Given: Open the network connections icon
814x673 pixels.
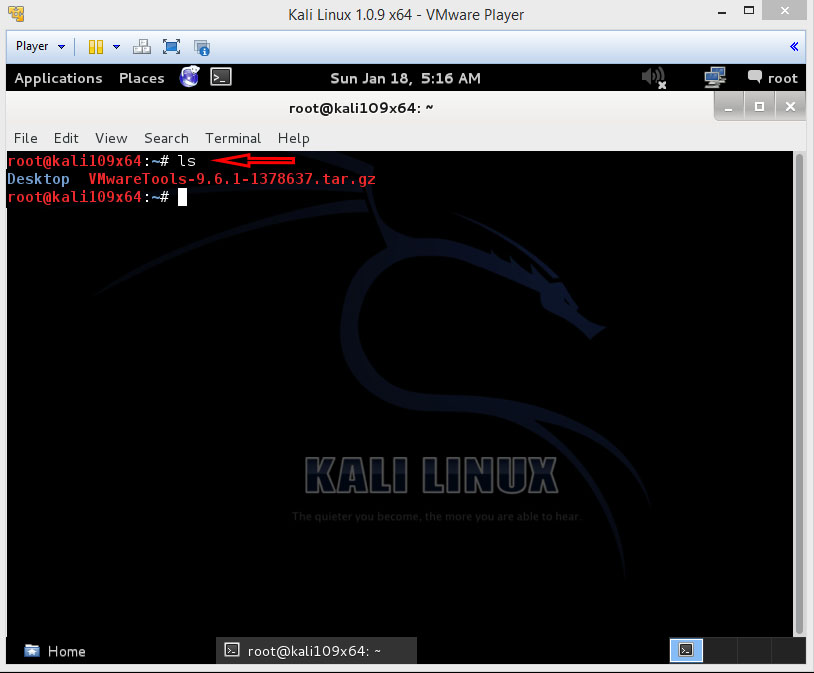Looking at the screenshot, I should (715, 78).
